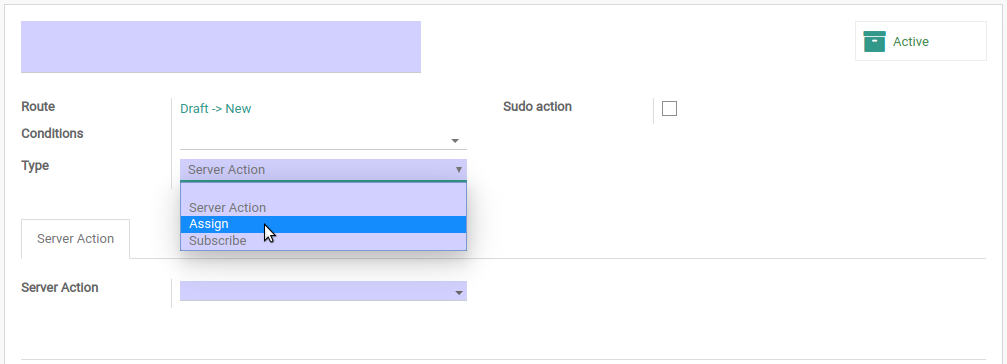This screenshot has height=364, width=1007.
Task: Enable the Sudo action checkbox
Action: coord(669,108)
